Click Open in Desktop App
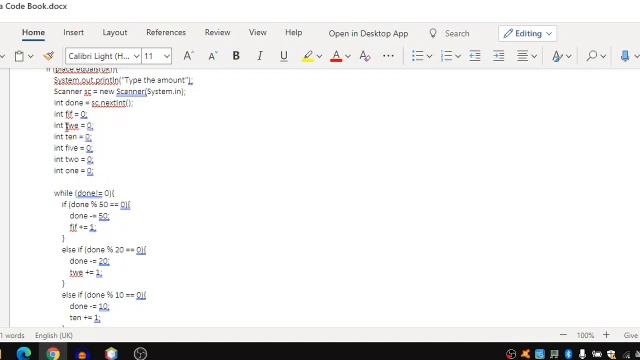 click(368, 33)
